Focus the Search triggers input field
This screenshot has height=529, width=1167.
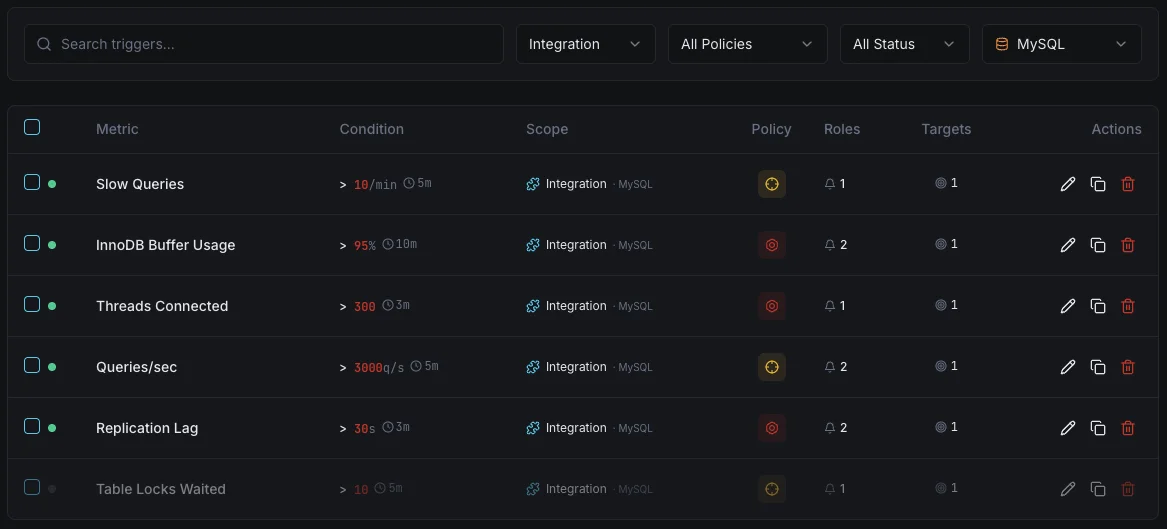pos(263,44)
